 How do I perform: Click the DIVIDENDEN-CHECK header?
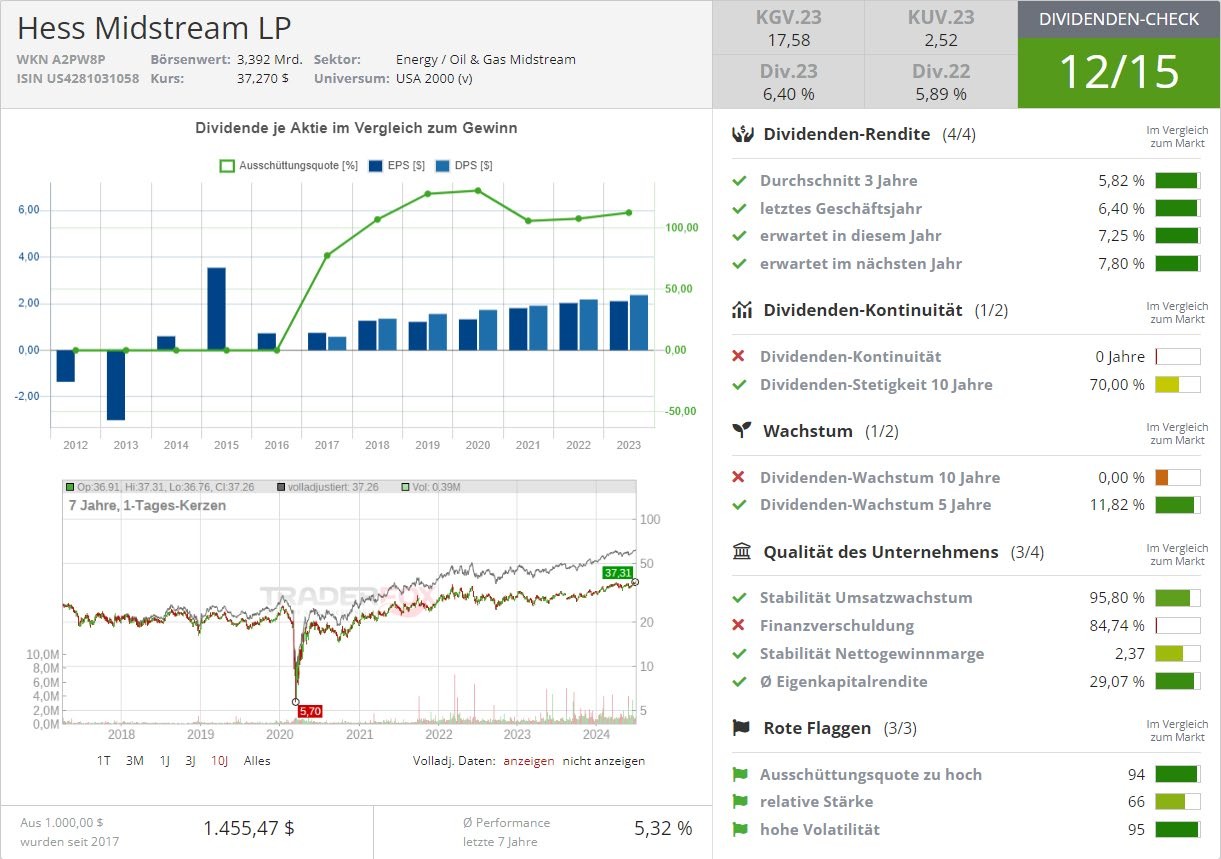[x=1119, y=19]
